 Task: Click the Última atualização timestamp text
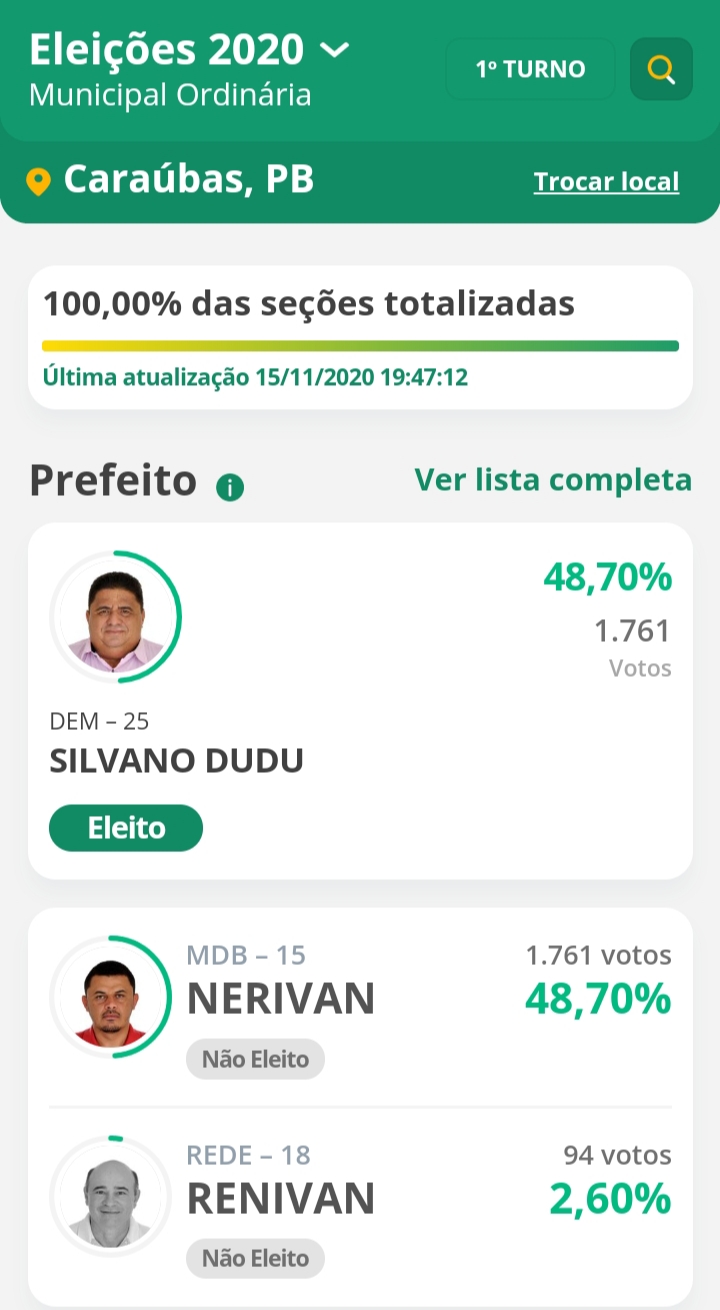coord(255,378)
